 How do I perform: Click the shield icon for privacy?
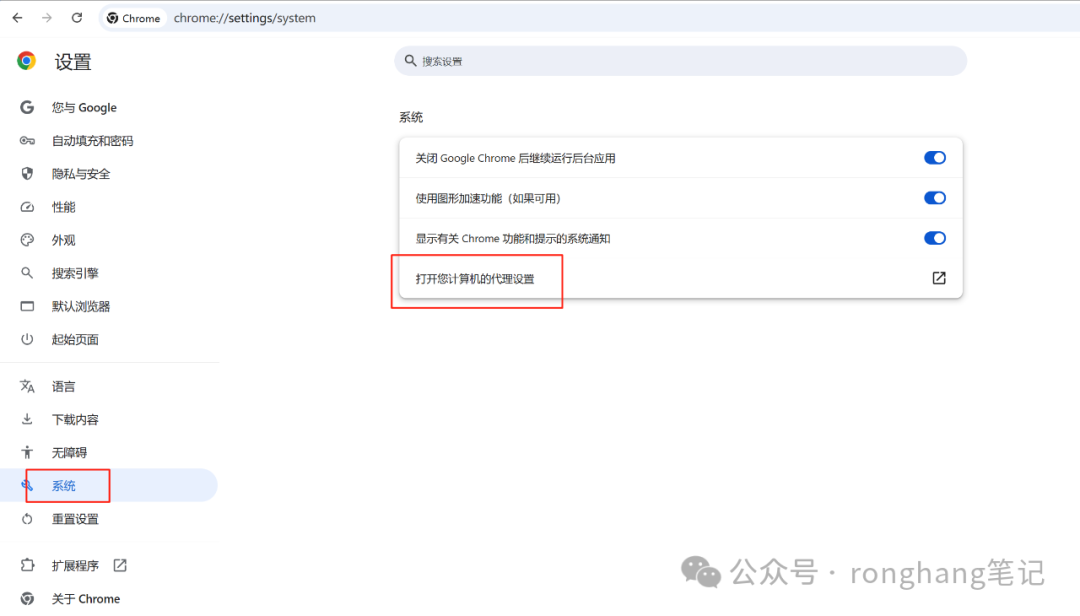27,174
